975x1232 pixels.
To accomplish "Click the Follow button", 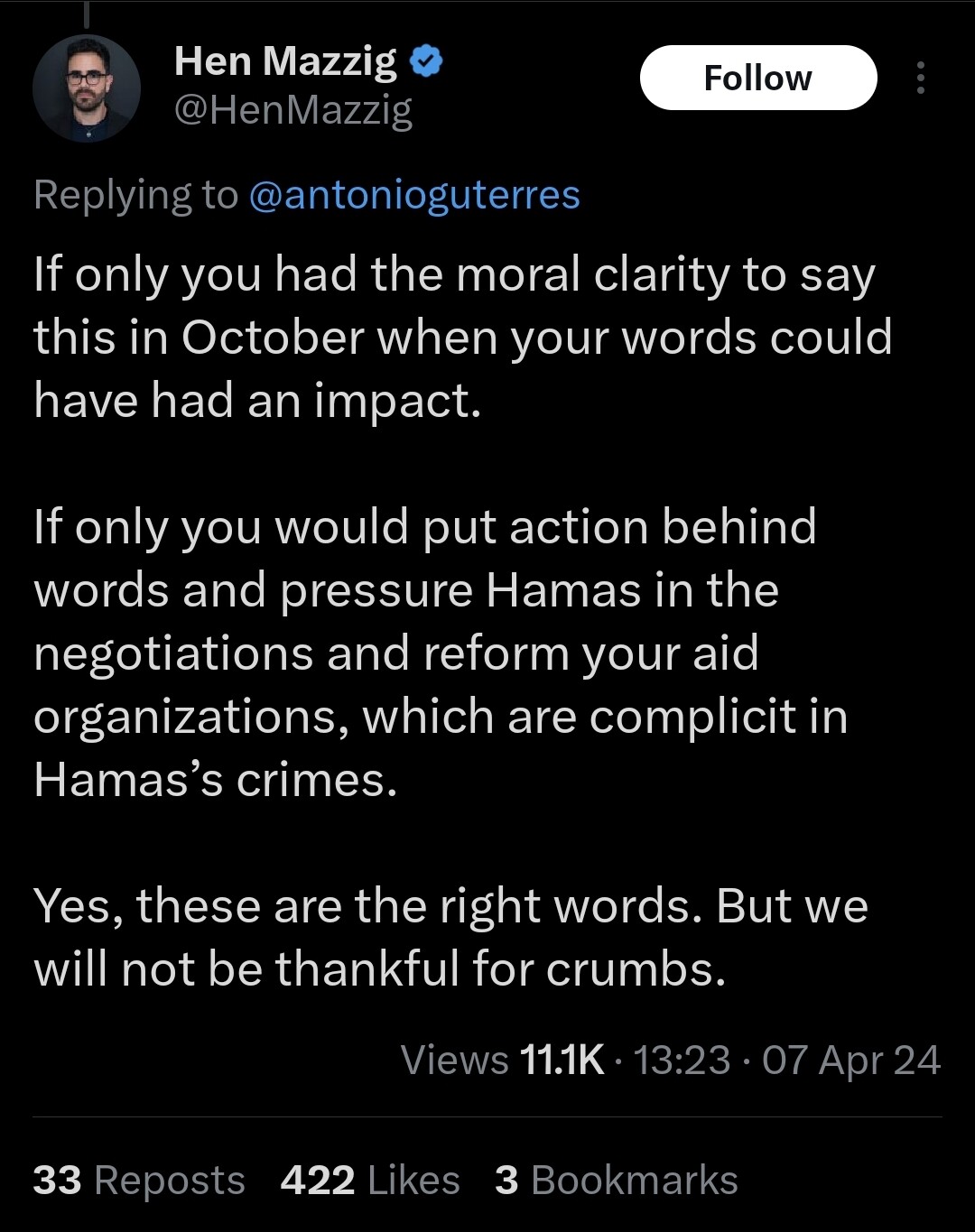I will 757,78.
